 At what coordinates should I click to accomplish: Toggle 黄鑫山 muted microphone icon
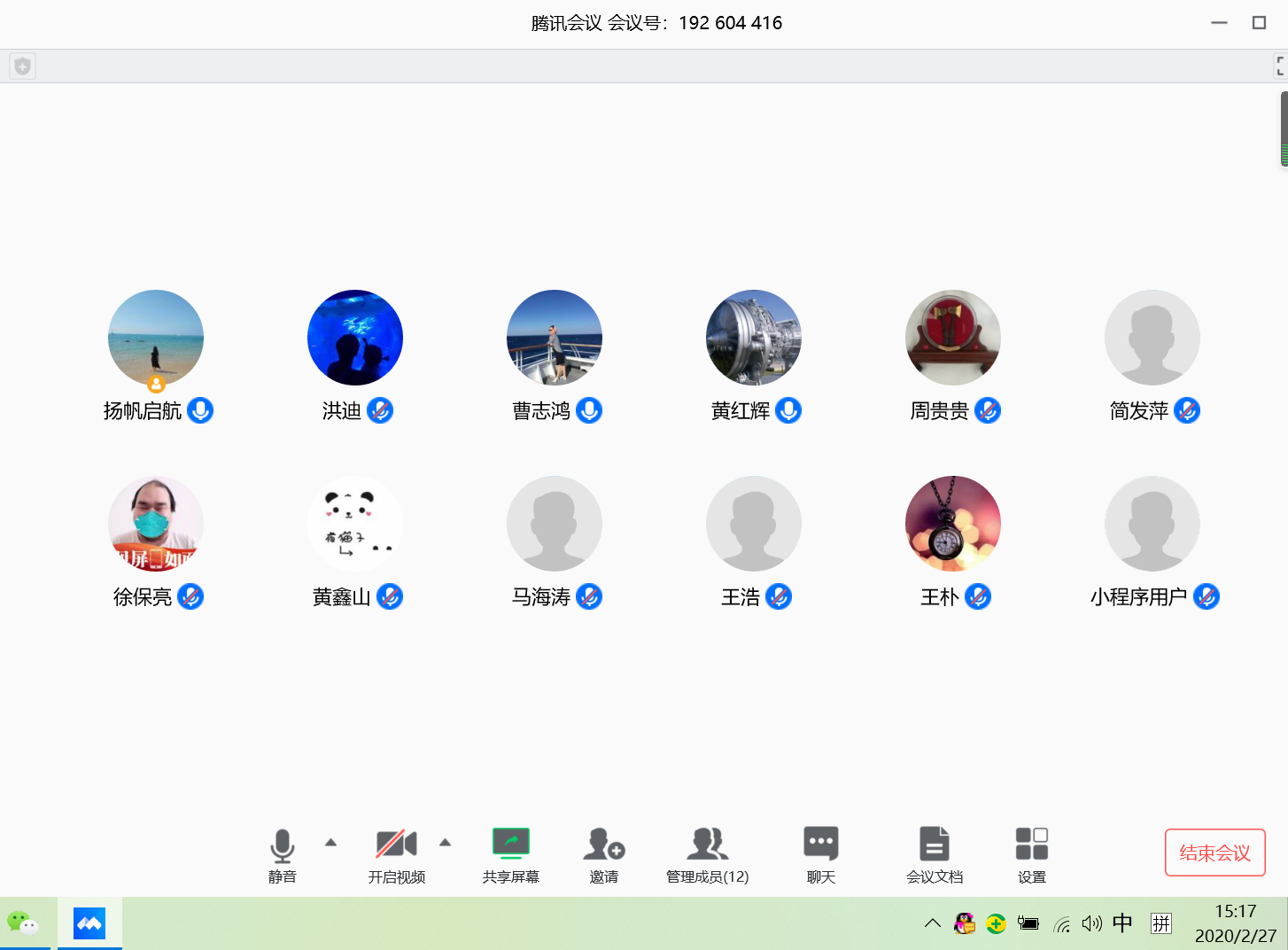390,596
